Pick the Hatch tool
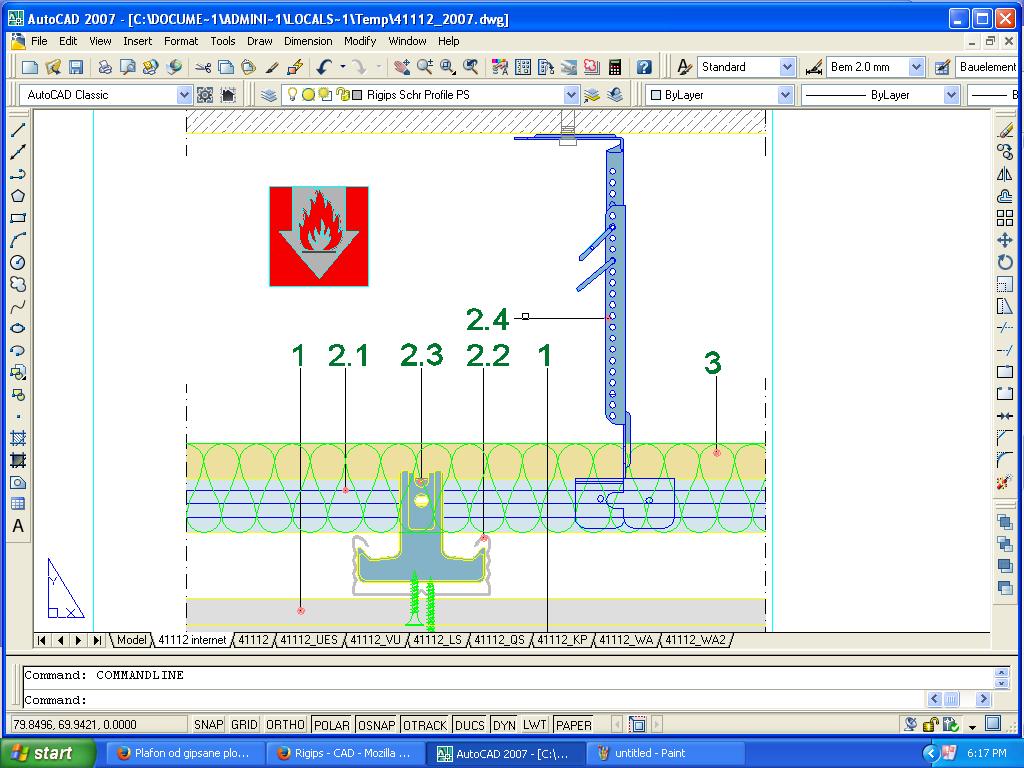The image size is (1024, 768). coord(17,438)
